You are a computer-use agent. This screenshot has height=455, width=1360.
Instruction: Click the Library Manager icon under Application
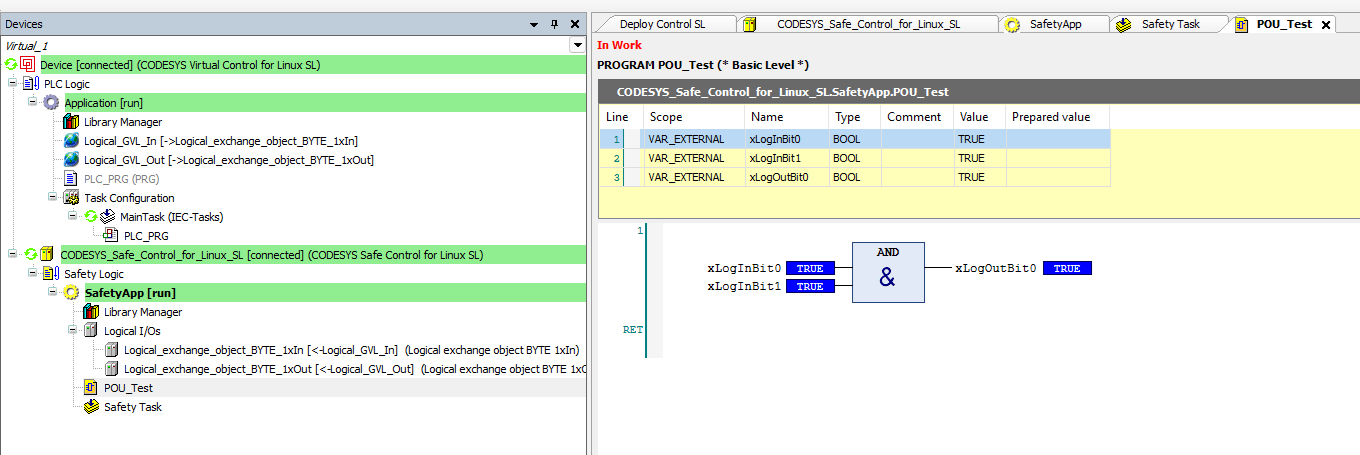click(x=72, y=122)
